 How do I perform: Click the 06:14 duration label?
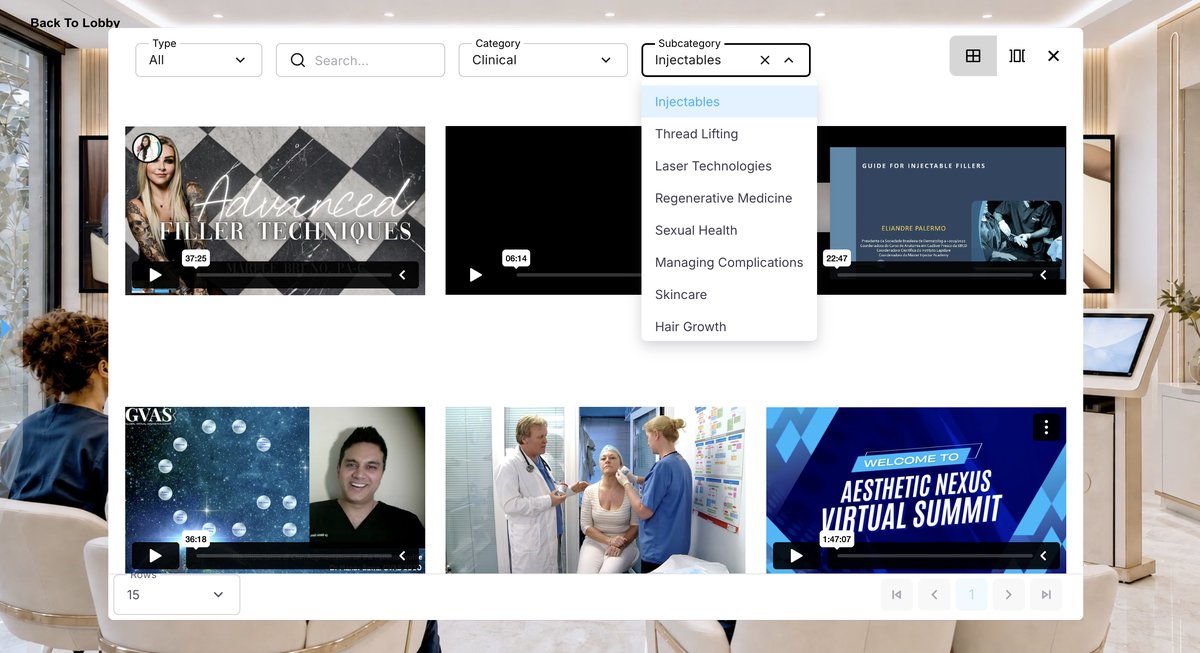coord(516,258)
